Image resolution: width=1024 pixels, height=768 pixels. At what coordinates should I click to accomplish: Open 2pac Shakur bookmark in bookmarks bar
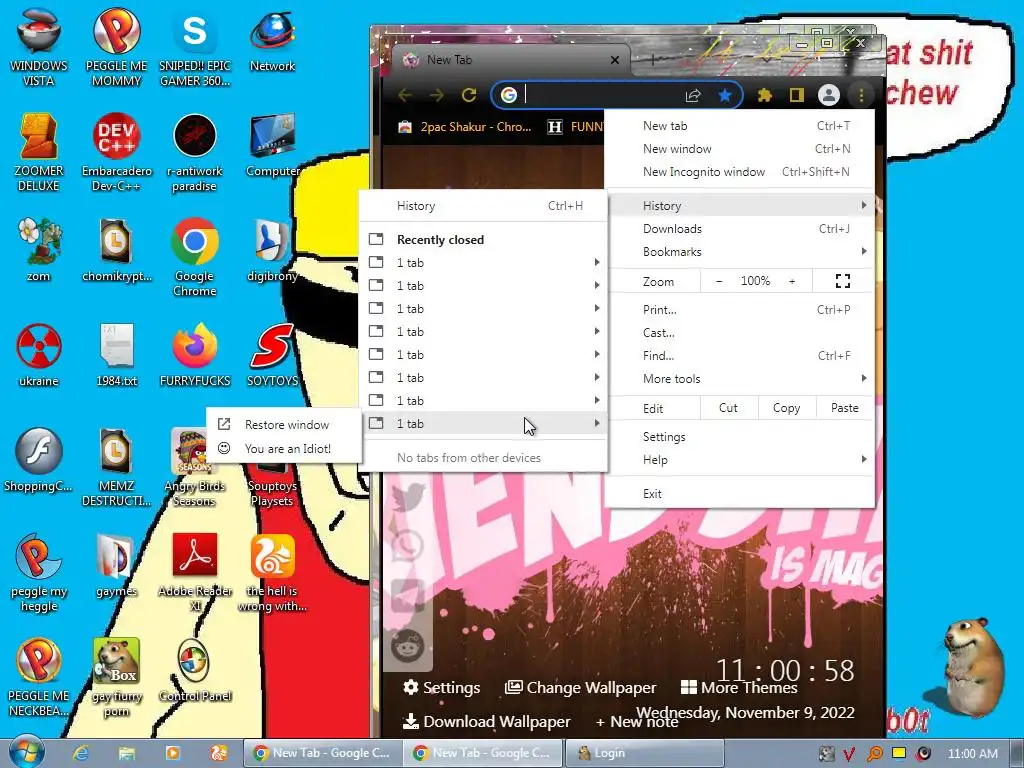click(465, 127)
